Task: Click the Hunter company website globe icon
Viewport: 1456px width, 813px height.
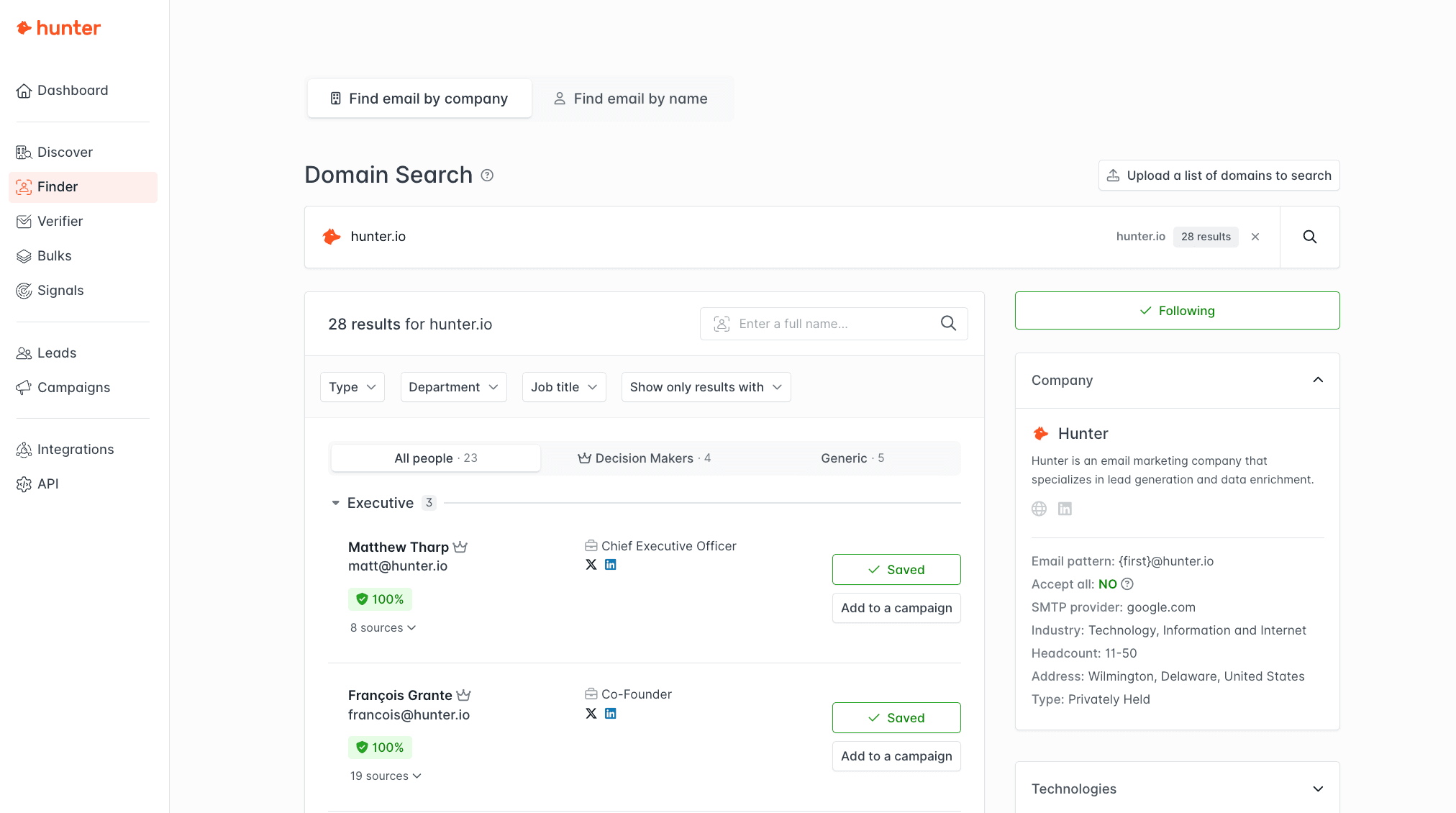Action: 1039,509
